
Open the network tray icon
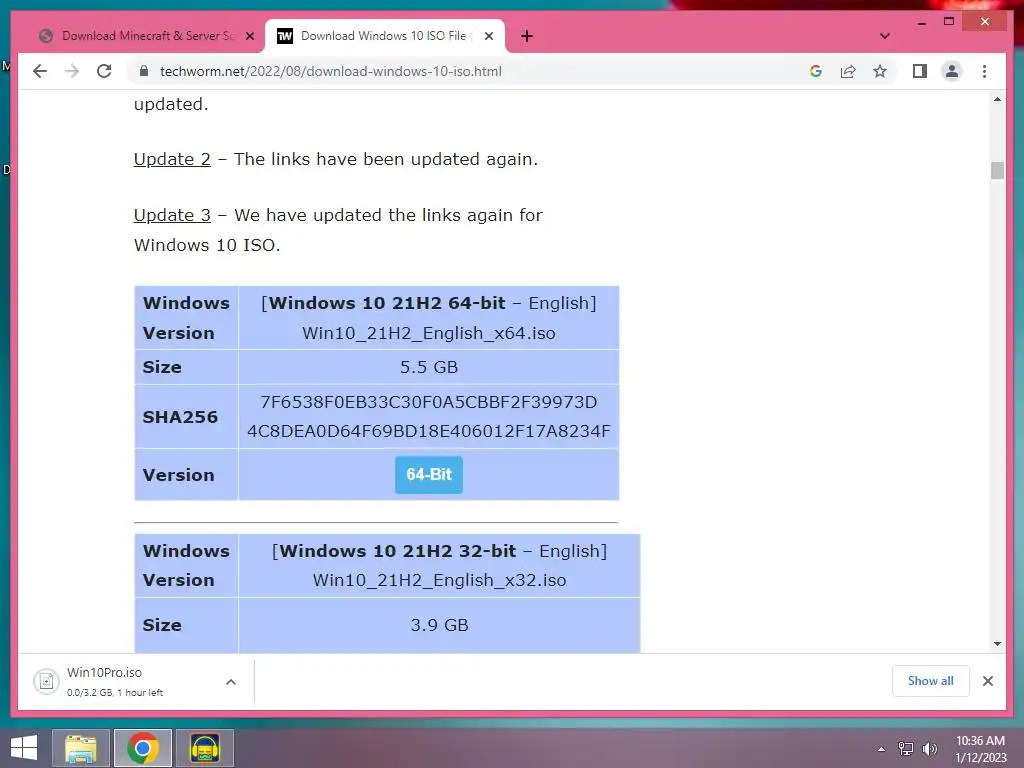(906, 749)
